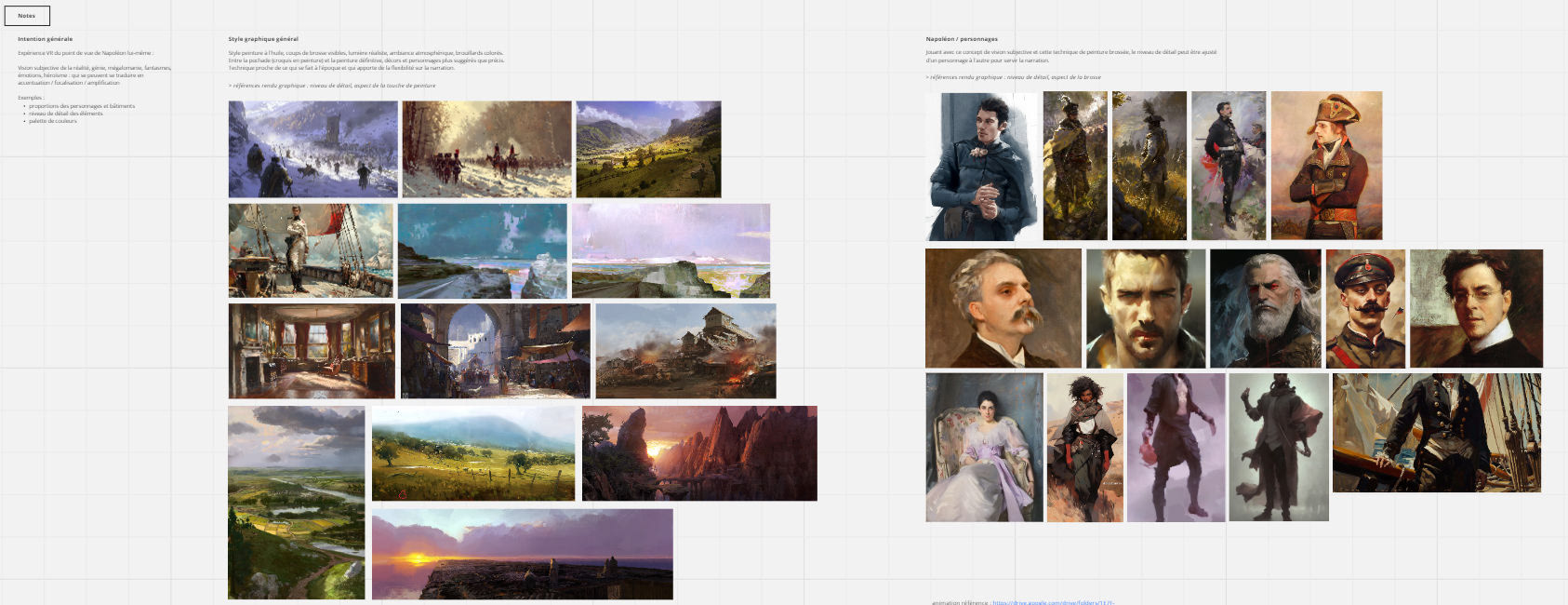Screen dimensions: 1568x605
Task: Select the naval officer leaning on rail painting
Action: click(1437, 433)
